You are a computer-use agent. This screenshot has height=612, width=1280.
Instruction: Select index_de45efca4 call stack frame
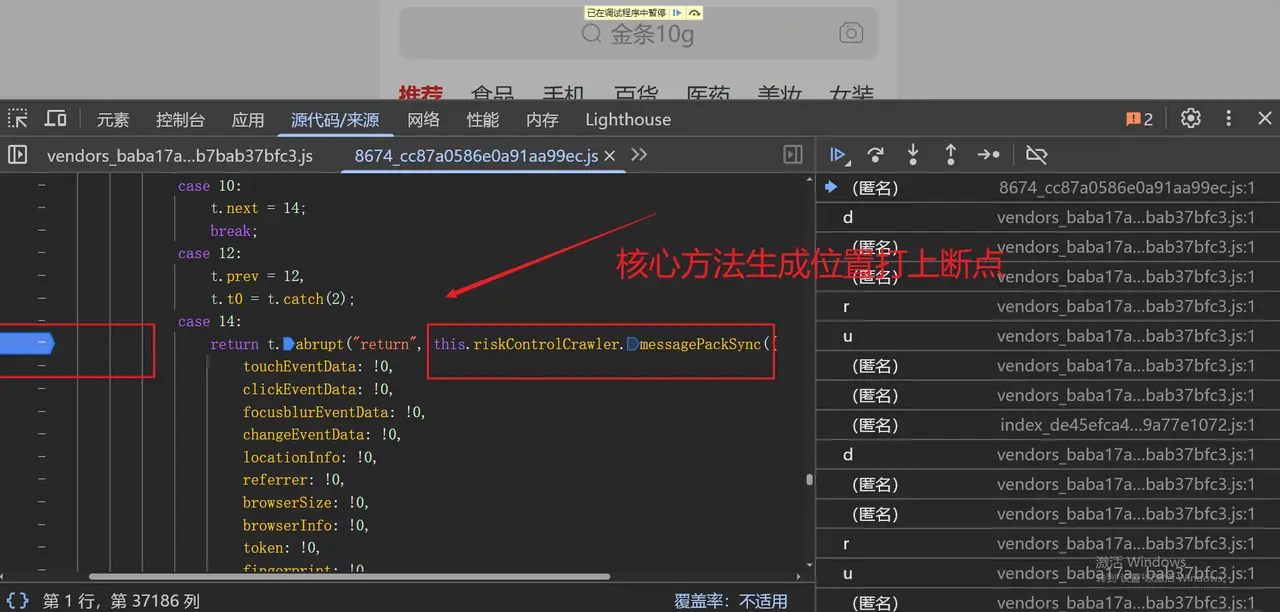click(1126, 425)
